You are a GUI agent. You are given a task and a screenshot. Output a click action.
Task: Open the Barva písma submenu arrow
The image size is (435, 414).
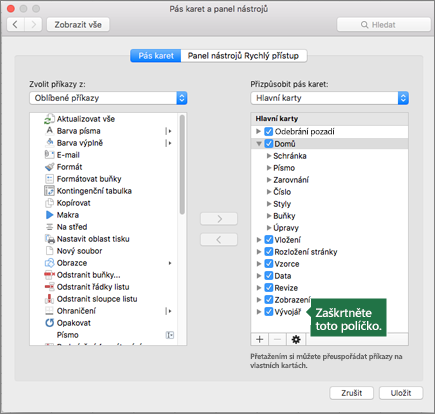click(x=169, y=131)
